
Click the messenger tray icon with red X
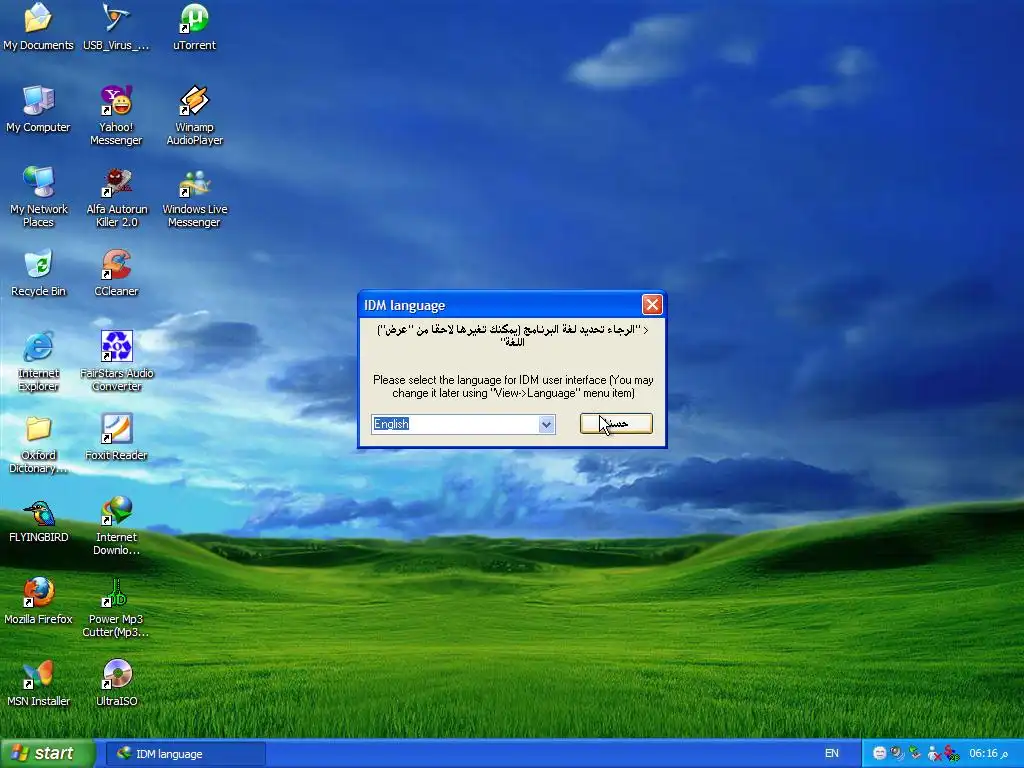[x=934, y=754]
